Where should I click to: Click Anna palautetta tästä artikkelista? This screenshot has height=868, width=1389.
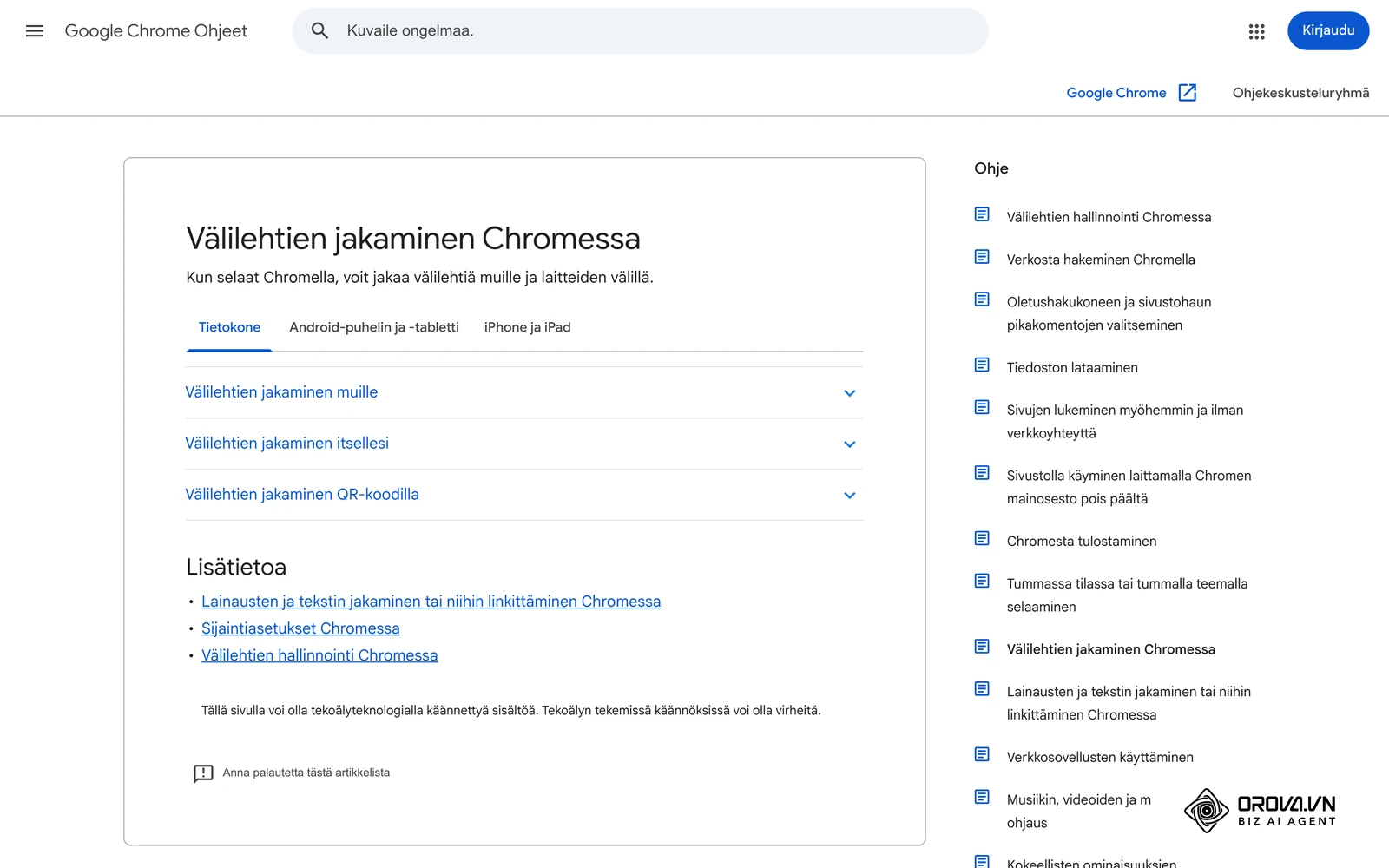pos(306,773)
